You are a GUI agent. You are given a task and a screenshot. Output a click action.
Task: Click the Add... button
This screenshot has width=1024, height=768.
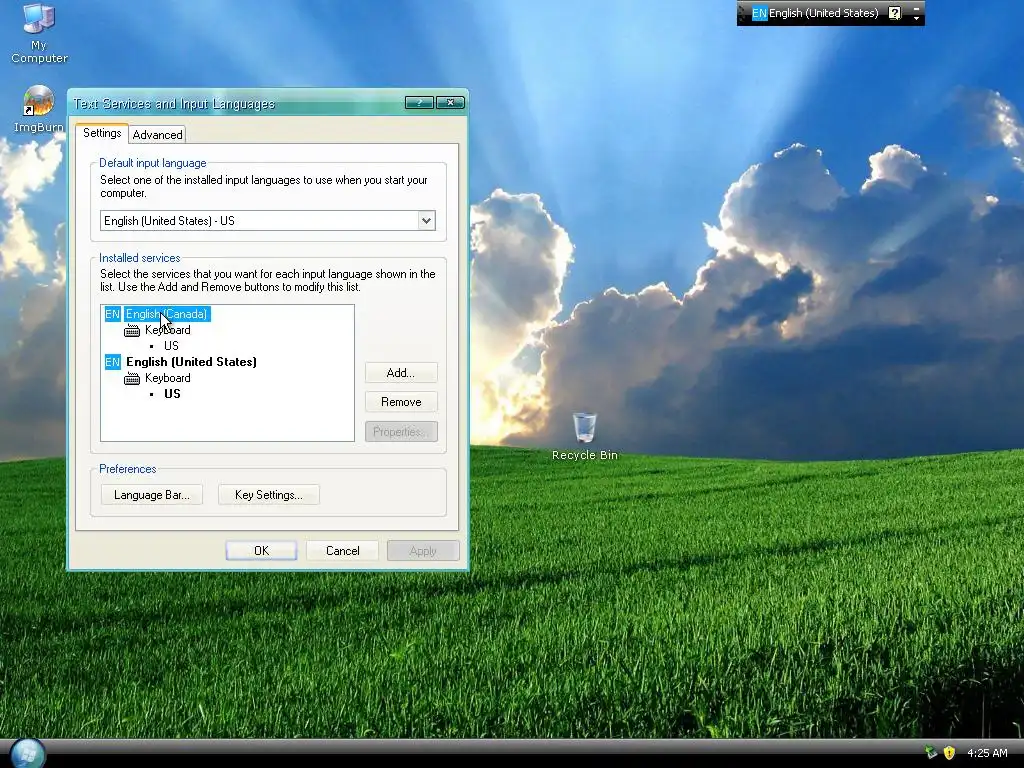coord(401,373)
